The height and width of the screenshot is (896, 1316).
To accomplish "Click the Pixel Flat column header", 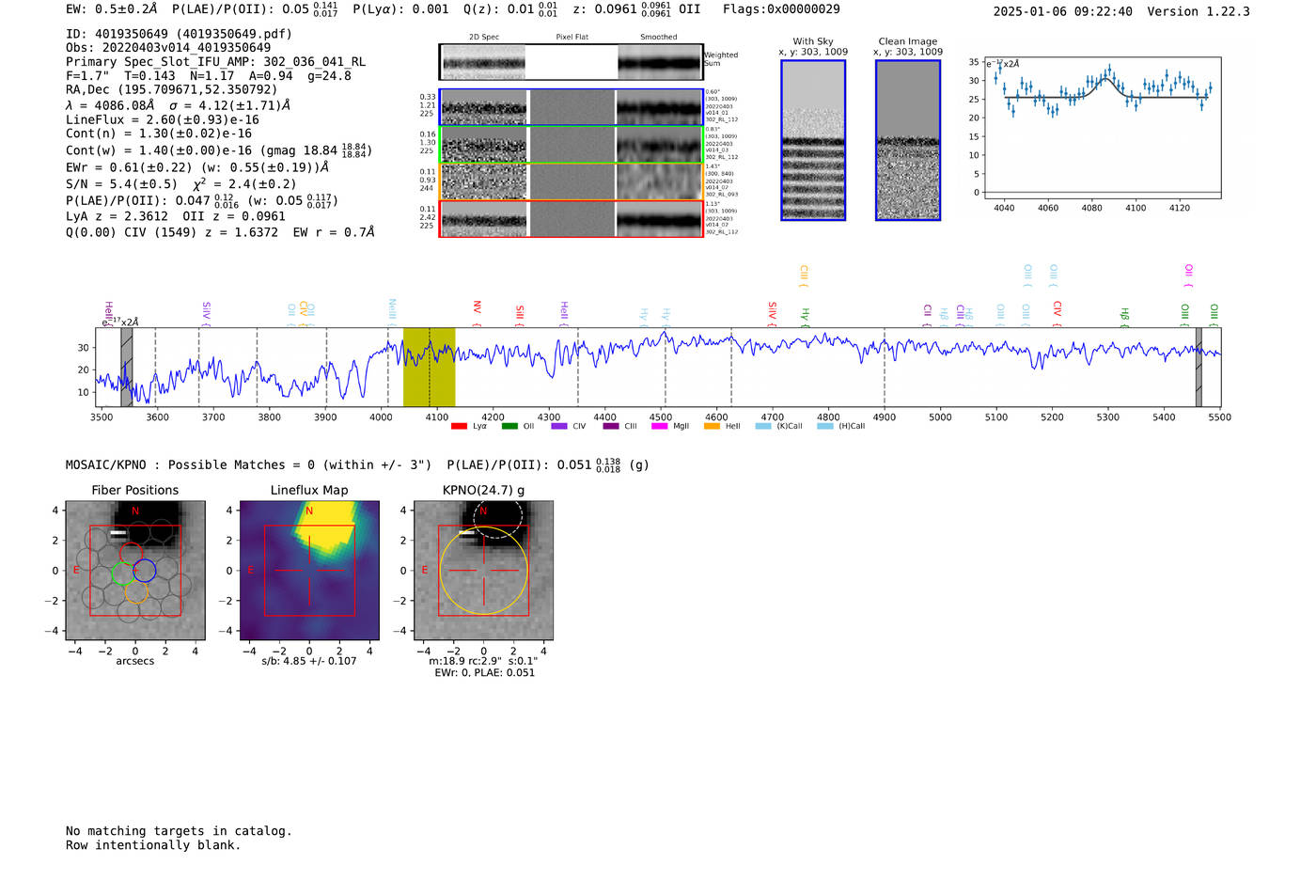I will tap(572, 38).
